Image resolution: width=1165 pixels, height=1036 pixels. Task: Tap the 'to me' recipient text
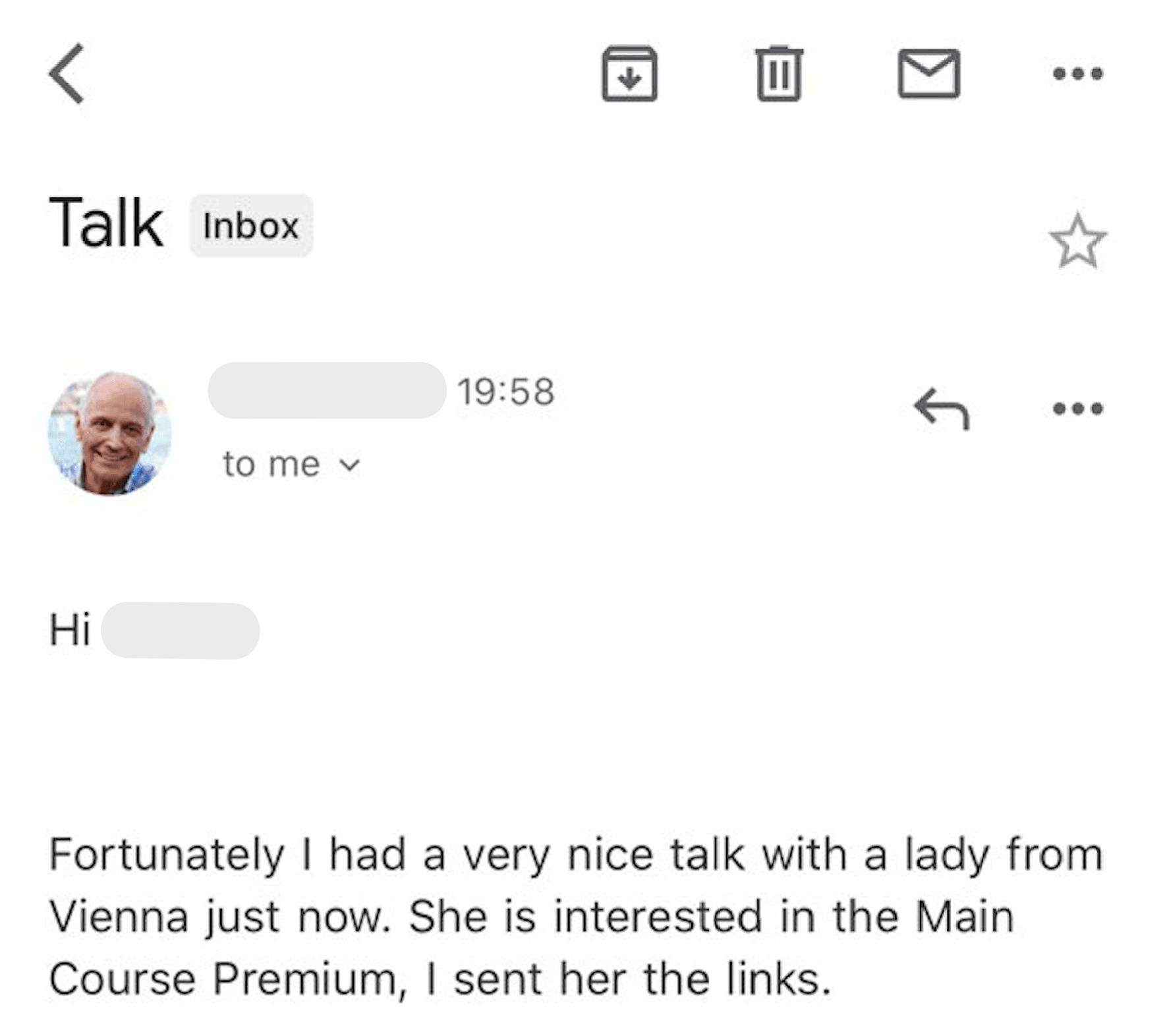click(271, 464)
